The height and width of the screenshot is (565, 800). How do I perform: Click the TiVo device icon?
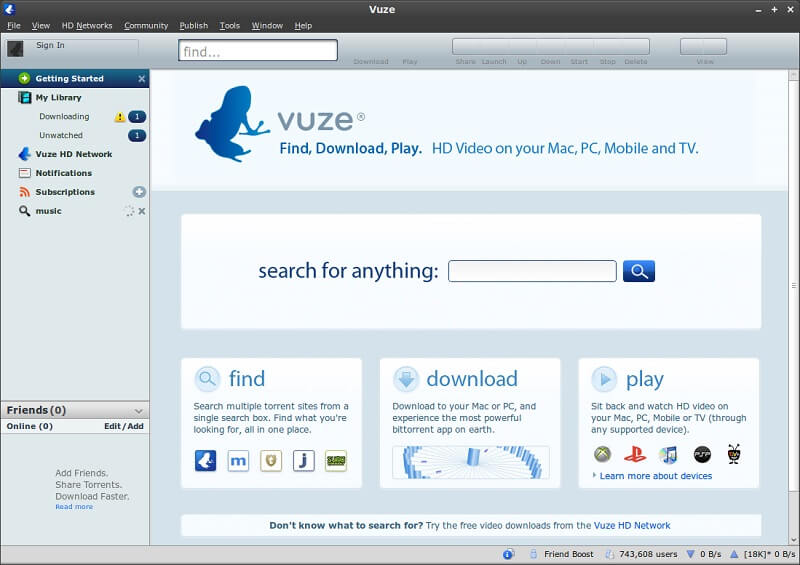[x=734, y=455]
